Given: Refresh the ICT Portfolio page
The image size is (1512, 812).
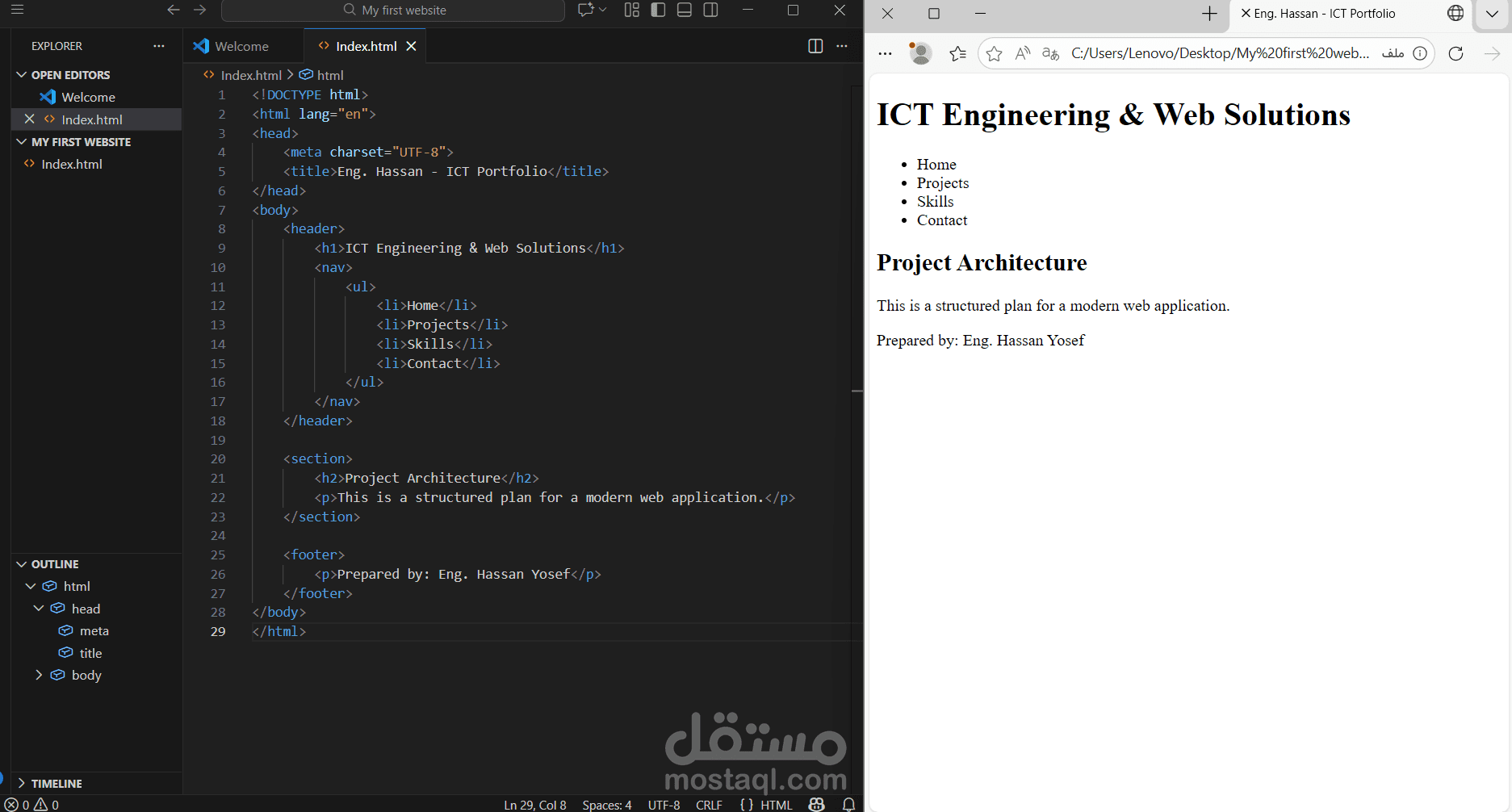Looking at the screenshot, I should click(1455, 53).
